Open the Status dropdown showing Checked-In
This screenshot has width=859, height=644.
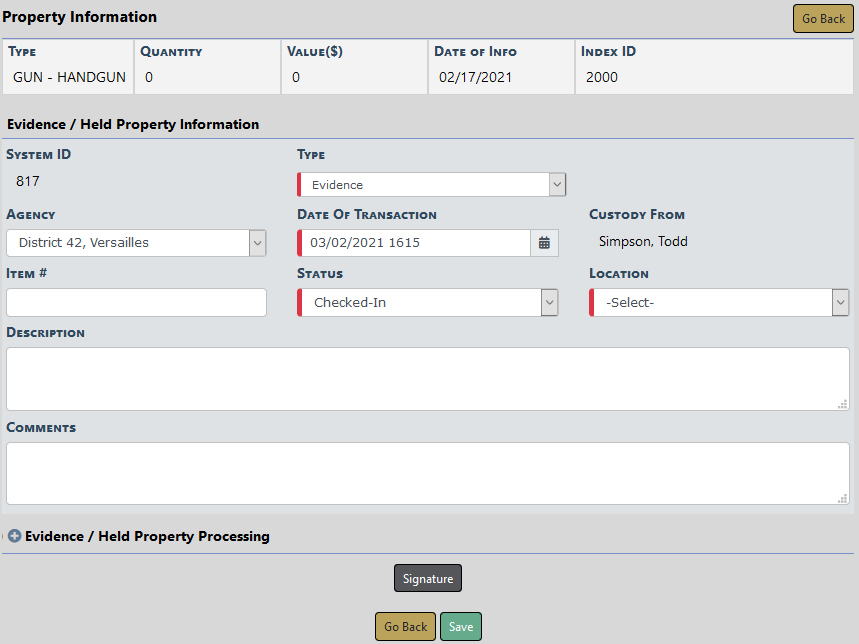click(x=427, y=302)
